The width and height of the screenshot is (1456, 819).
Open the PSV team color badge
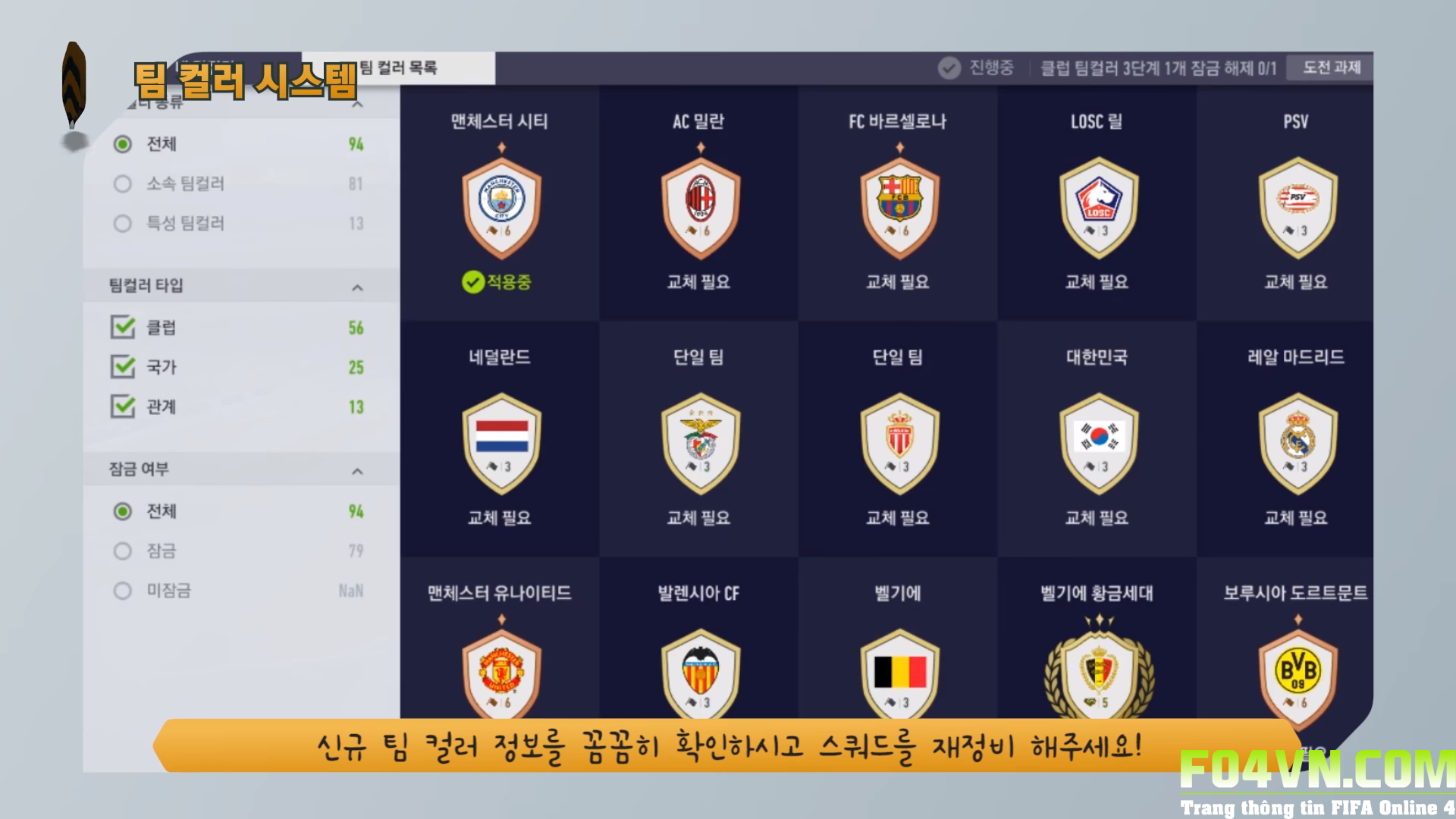1298,208
